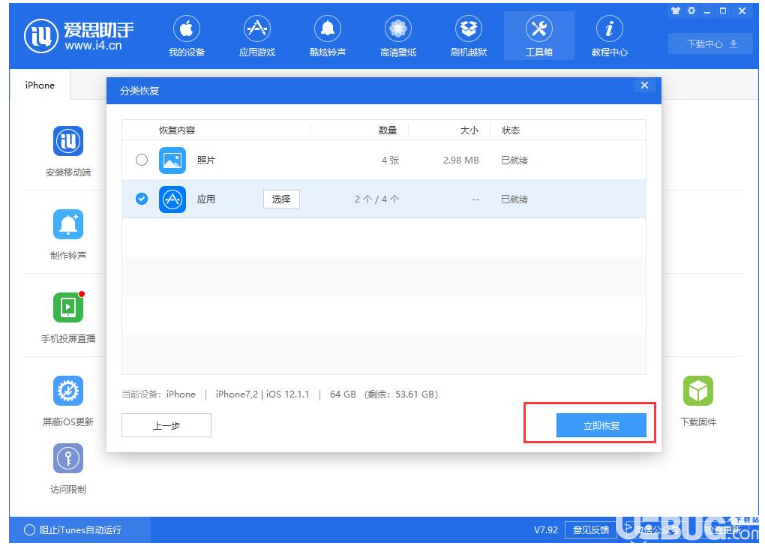The height and width of the screenshot is (549, 765).
Task: Open the settings gear in title bar
Action: click(691, 11)
